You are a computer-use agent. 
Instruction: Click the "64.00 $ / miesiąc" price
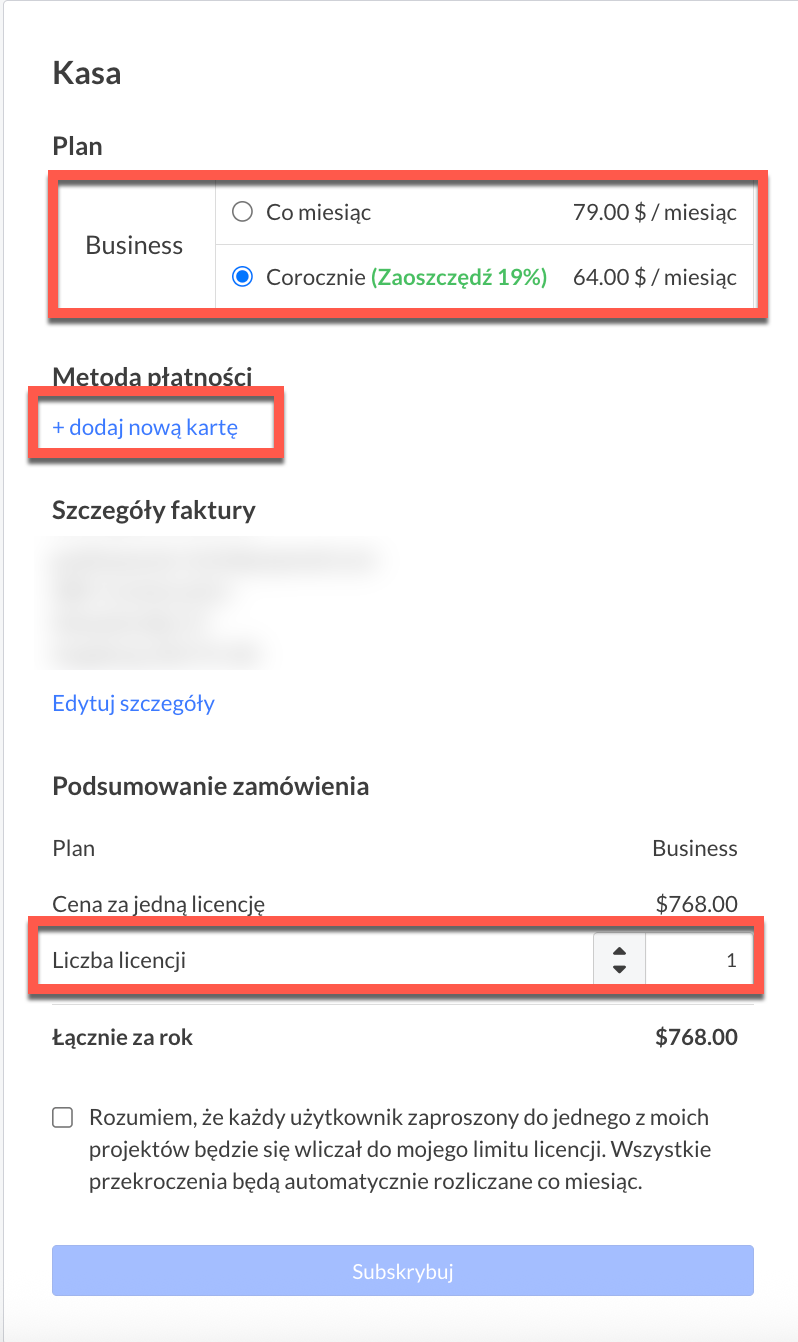(x=654, y=277)
